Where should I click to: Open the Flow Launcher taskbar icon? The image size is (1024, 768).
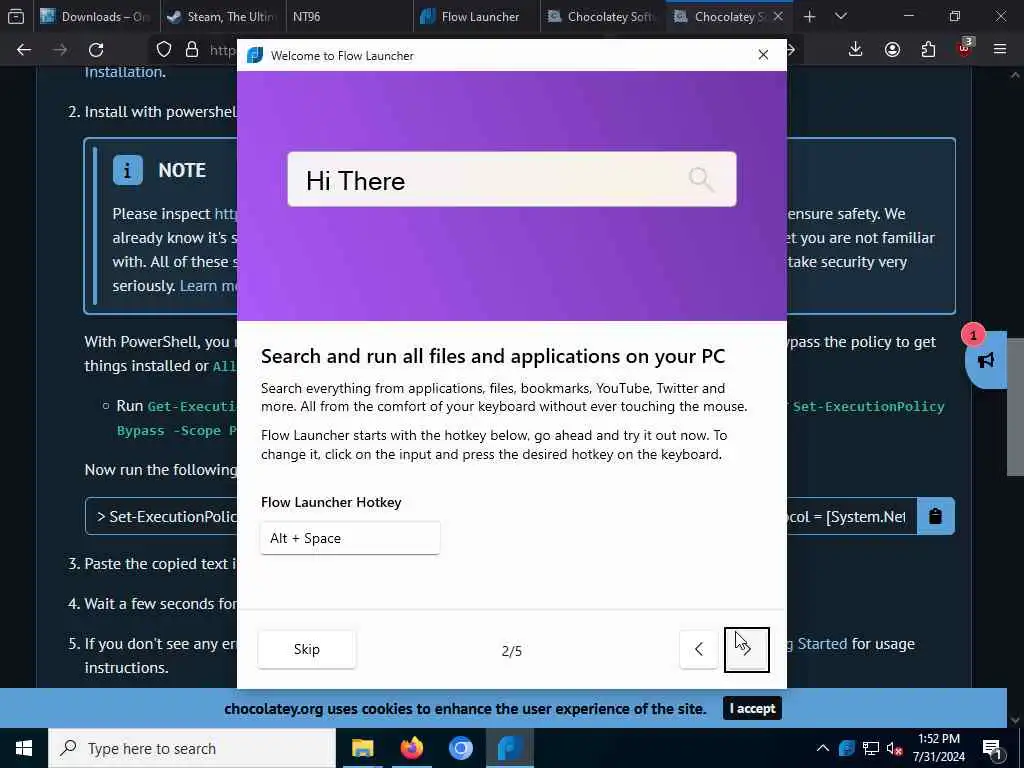coord(509,748)
